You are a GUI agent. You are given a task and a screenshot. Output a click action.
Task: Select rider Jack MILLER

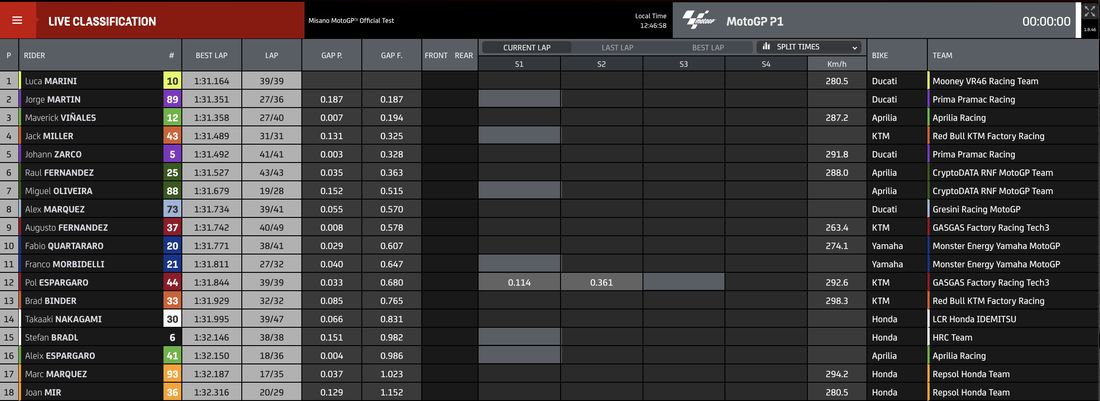tap(49, 136)
